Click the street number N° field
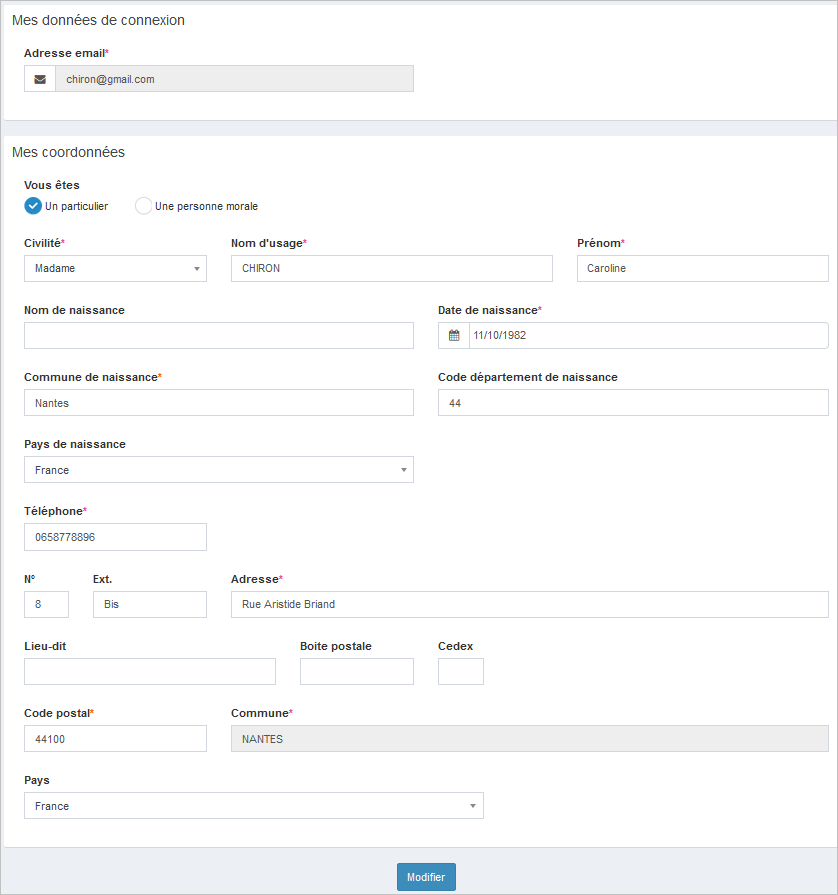The height and width of the screenshot is (895, 838). pyautogui.click(x=46, y=604)
